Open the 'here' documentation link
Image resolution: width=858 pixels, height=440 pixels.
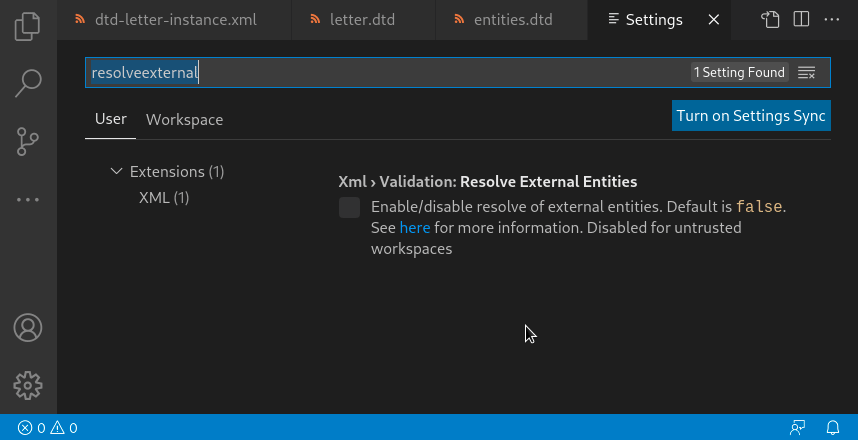[415, 228]
